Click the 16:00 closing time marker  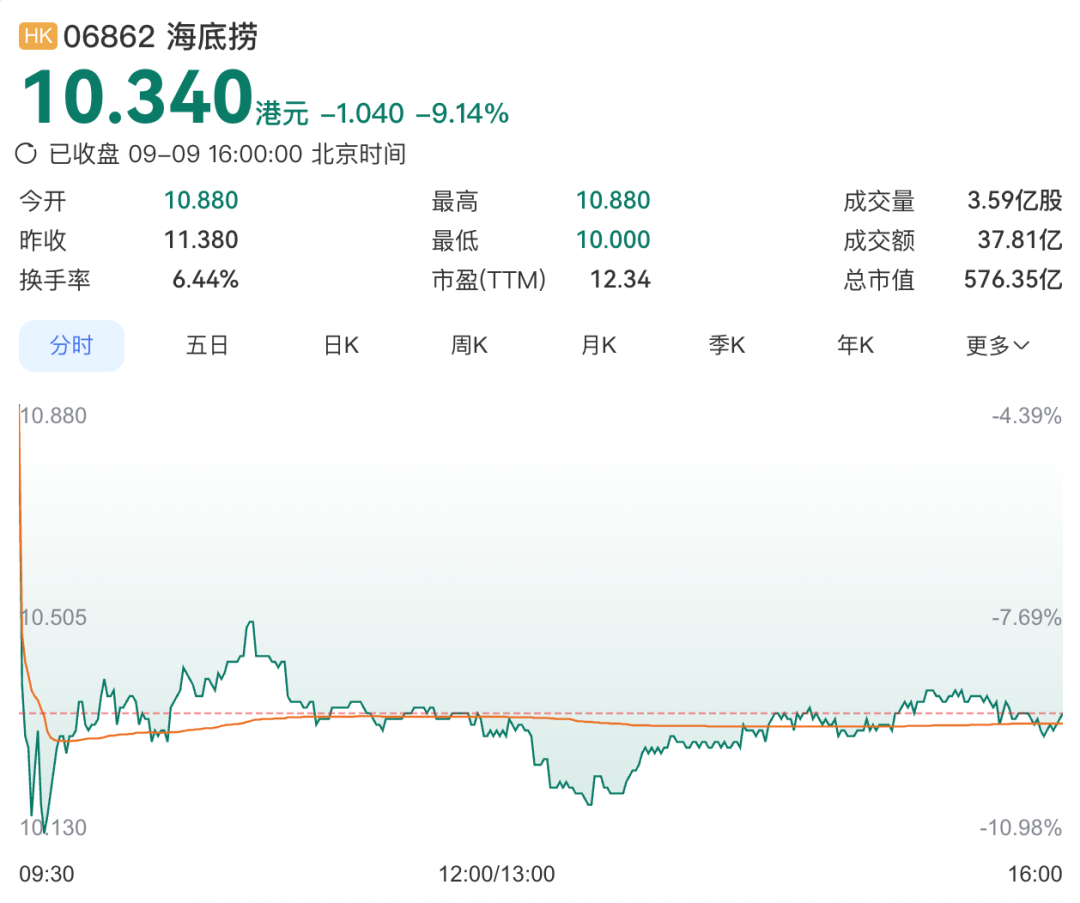click(1035, 874)
